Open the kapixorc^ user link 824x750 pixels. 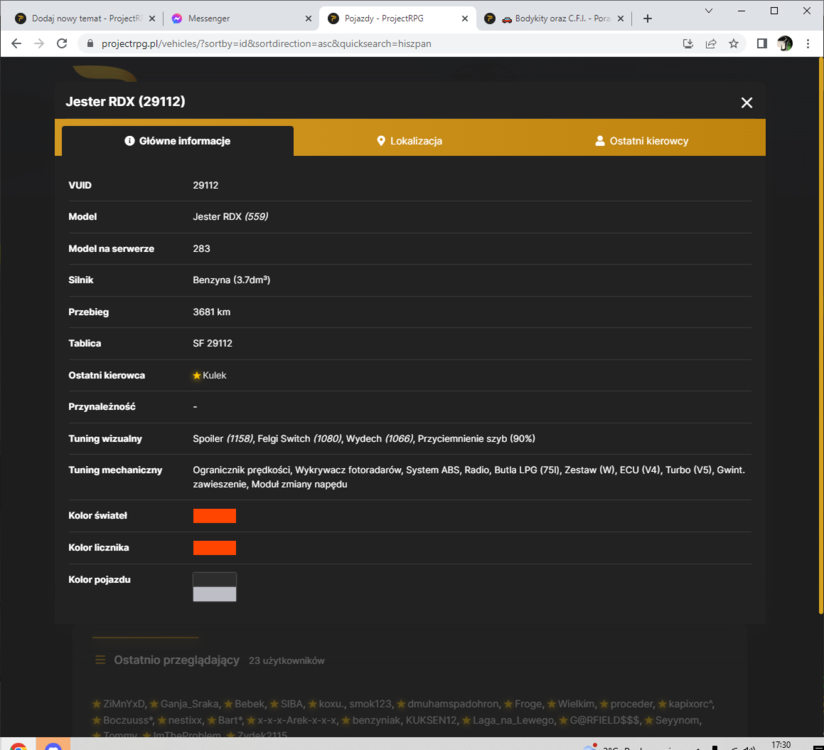pyautogui.click(x=691, y=704)
